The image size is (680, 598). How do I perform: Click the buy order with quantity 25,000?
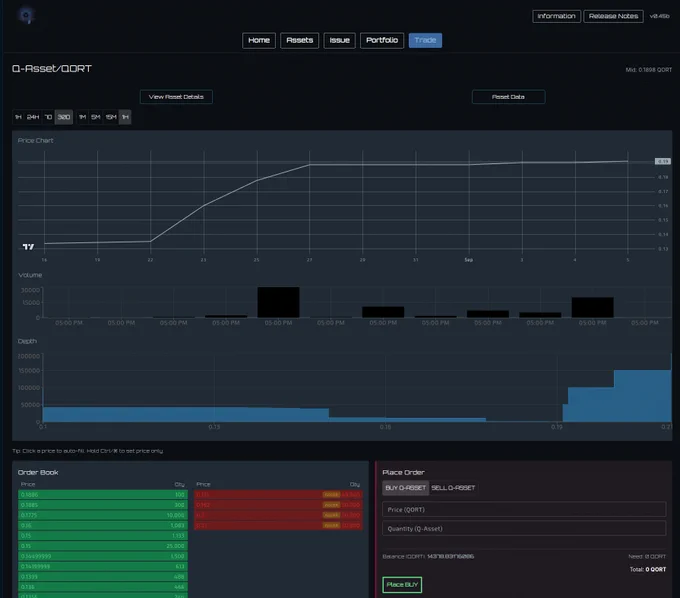[103, 546]
